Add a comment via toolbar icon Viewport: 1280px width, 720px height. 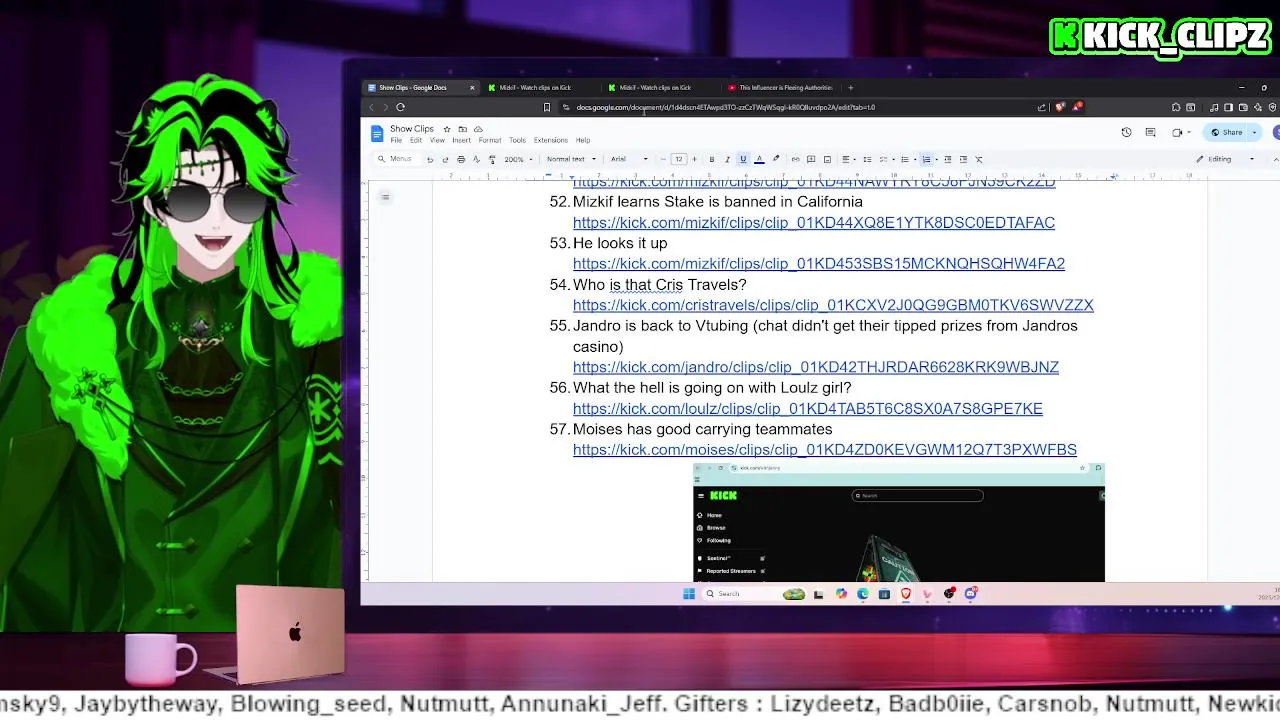coord(811,159)
